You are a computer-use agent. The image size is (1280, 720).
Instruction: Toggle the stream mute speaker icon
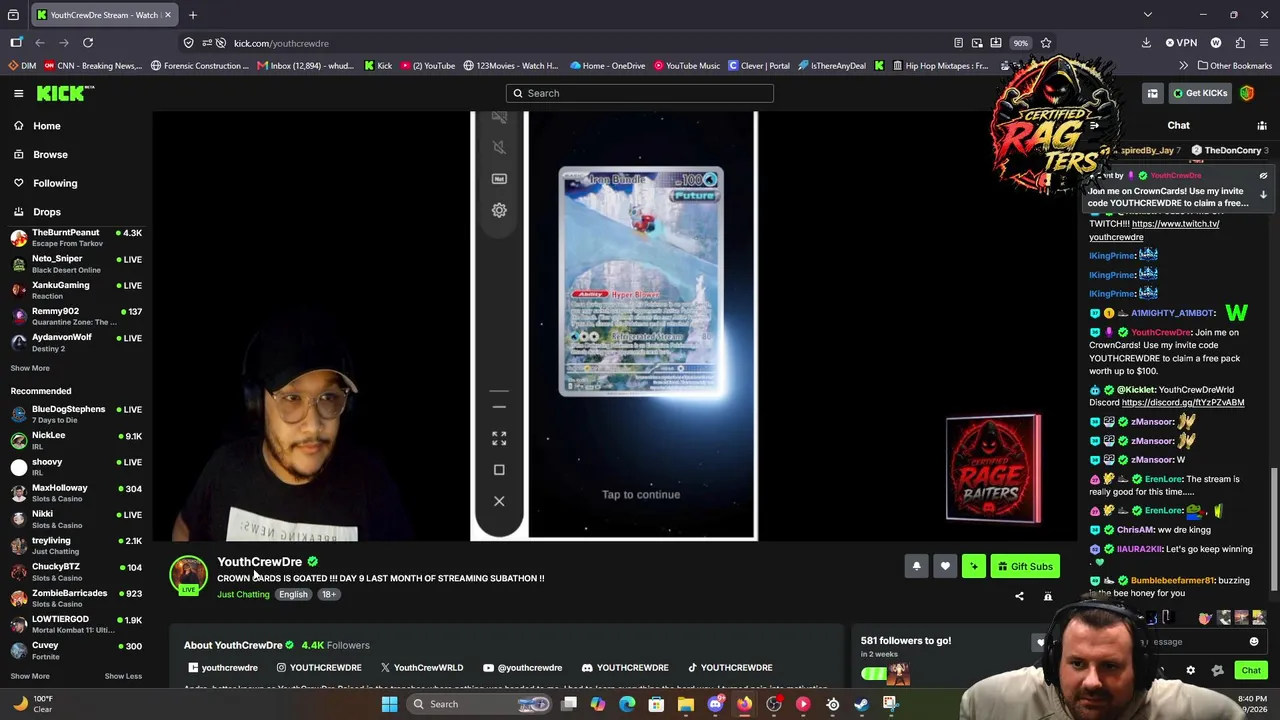[499, 147]
